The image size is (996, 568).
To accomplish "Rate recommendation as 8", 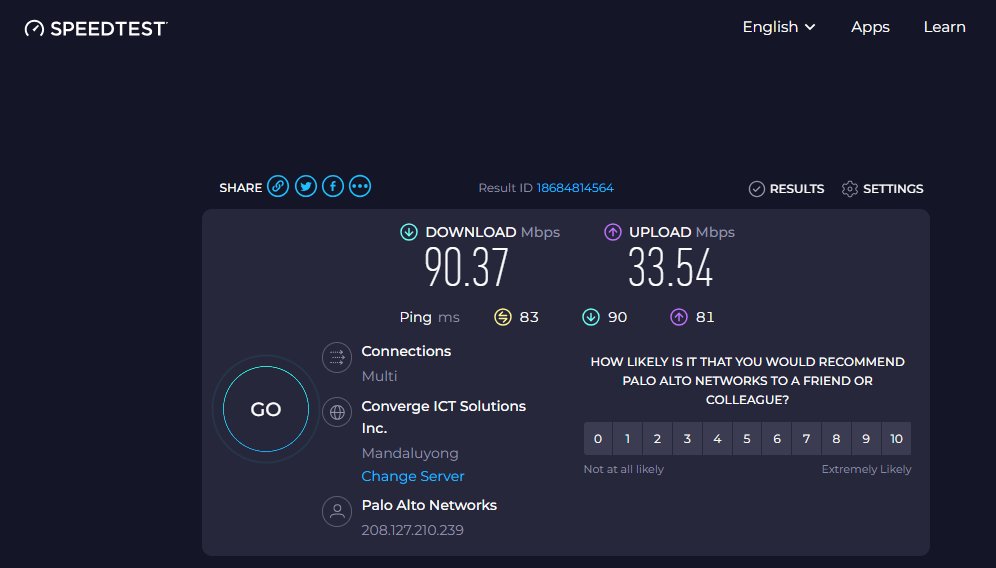I will coord(837,438).
